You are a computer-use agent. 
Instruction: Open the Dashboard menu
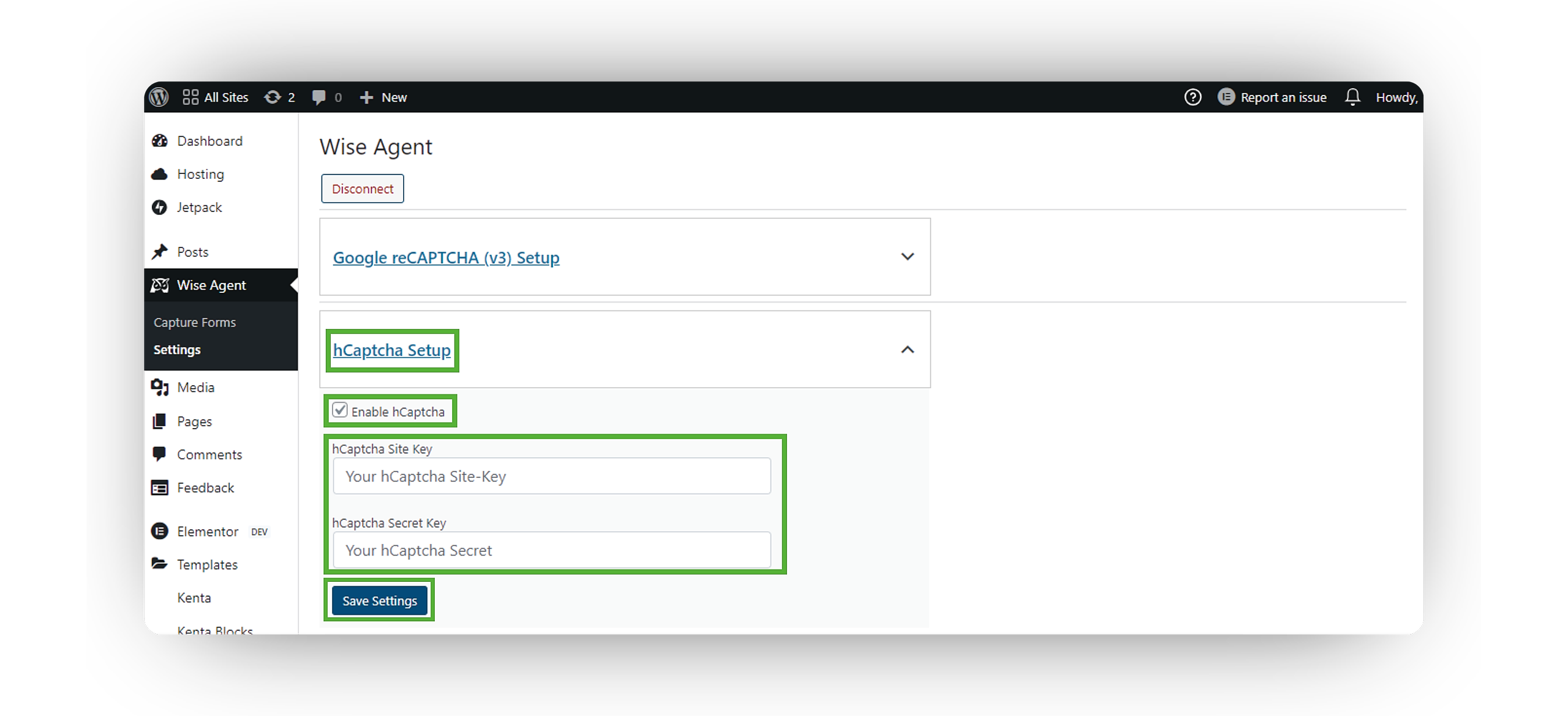(x=209, y=141)
